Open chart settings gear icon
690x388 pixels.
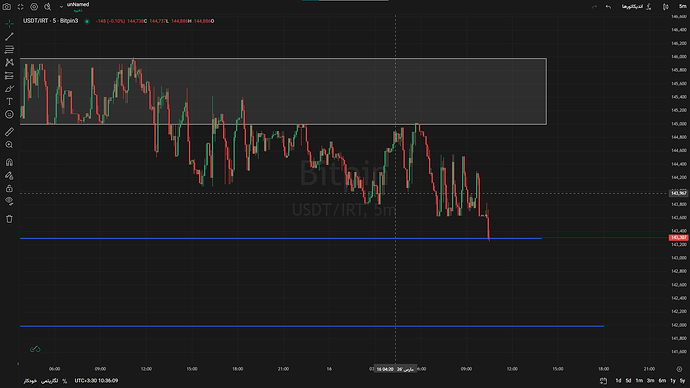(x=34, y=7)
